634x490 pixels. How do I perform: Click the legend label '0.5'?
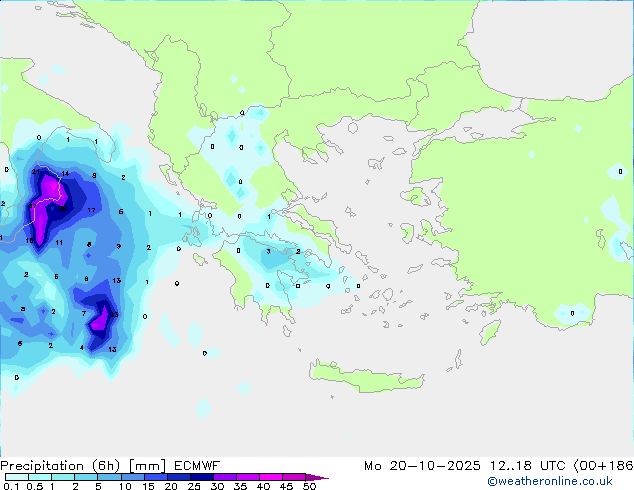coord(35,486)
